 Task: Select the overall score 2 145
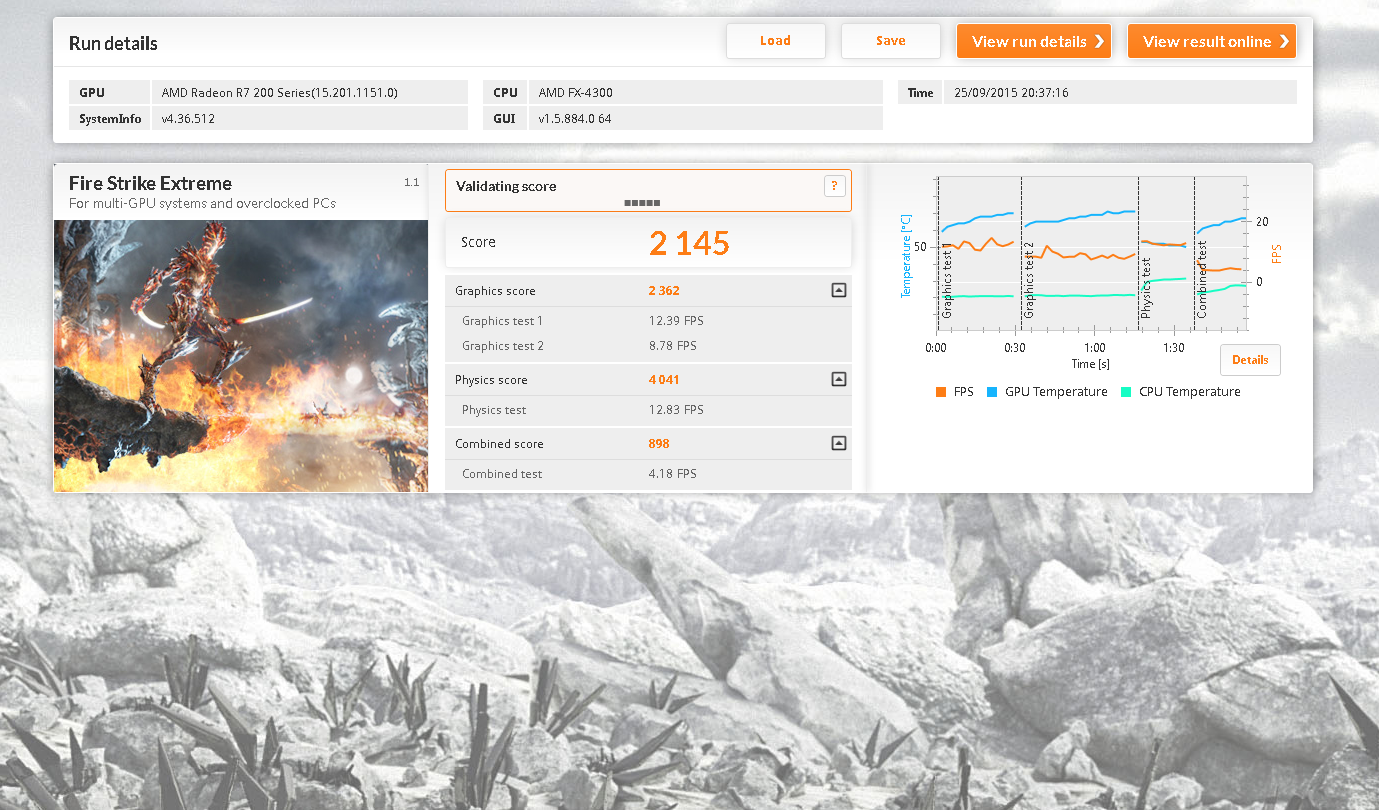pyautogui.click(x=689, y=243)
